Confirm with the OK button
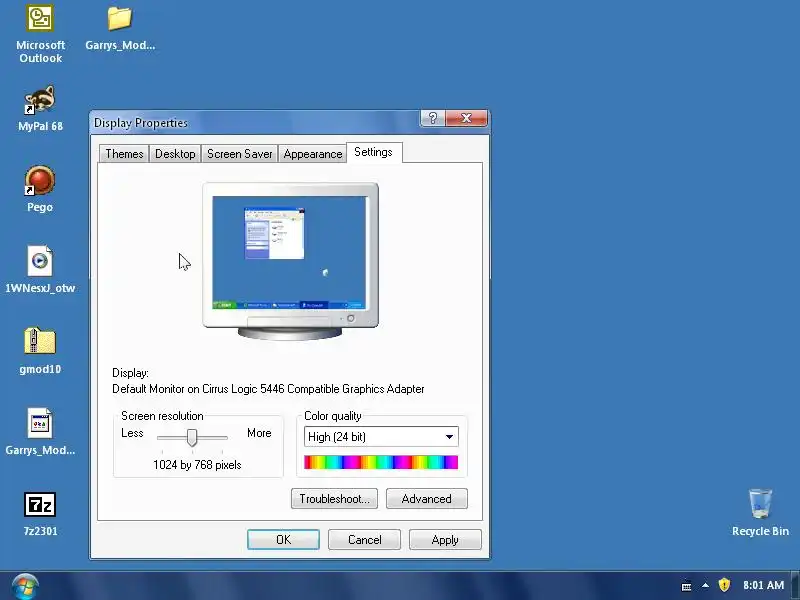 point(283,540)
